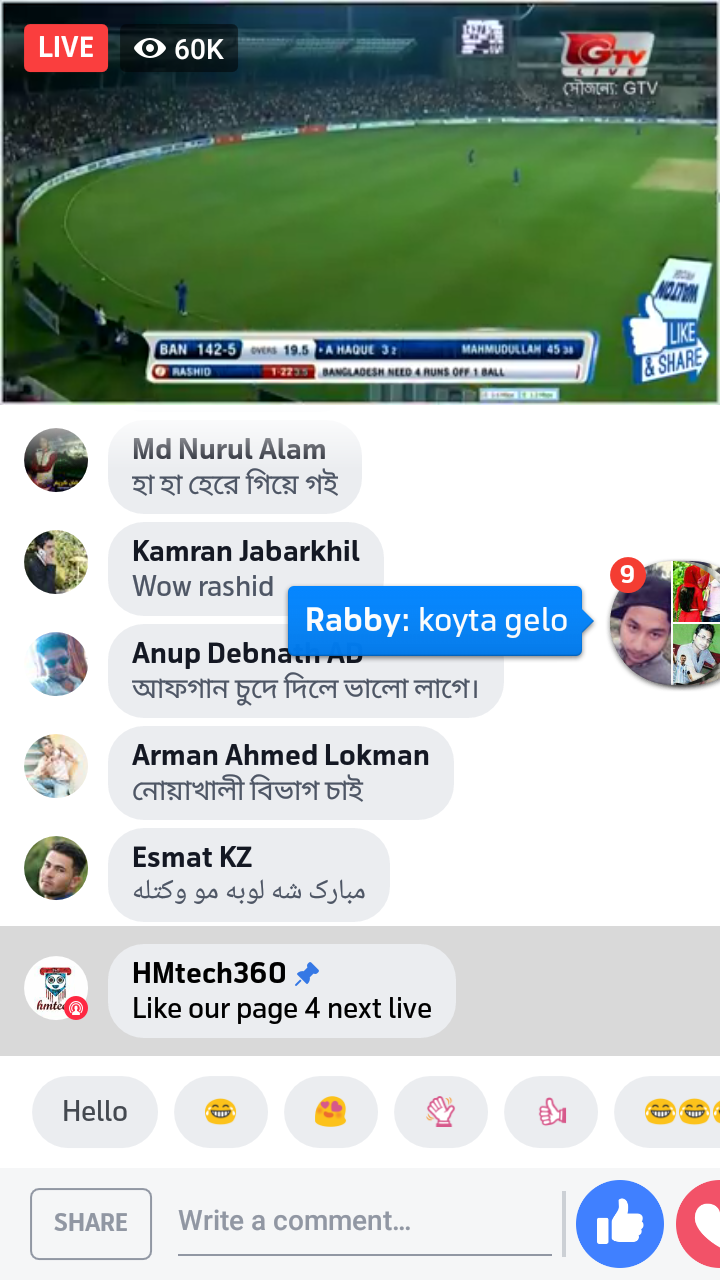720x1280 pixels.
Task: Click the SHARE button
Action: 91,1223
